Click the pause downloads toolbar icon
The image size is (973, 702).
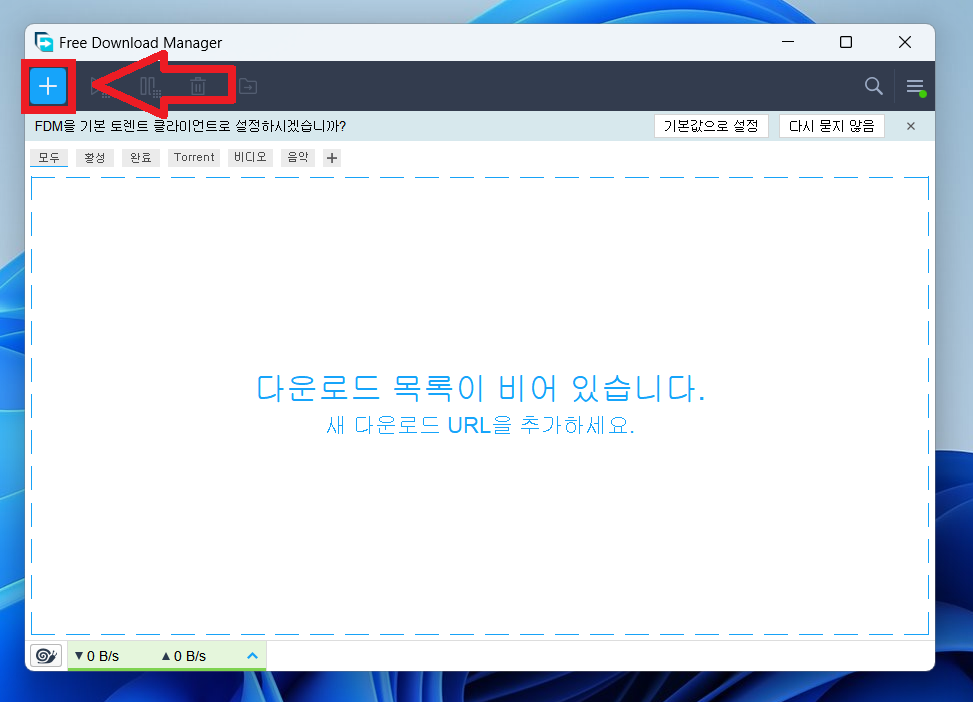pos(150,87)
